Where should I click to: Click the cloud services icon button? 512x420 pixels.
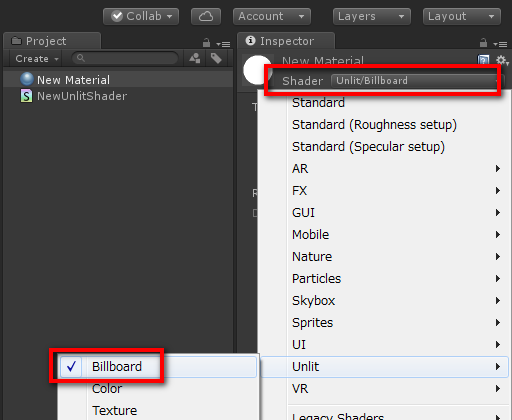[x=206, y=16]
